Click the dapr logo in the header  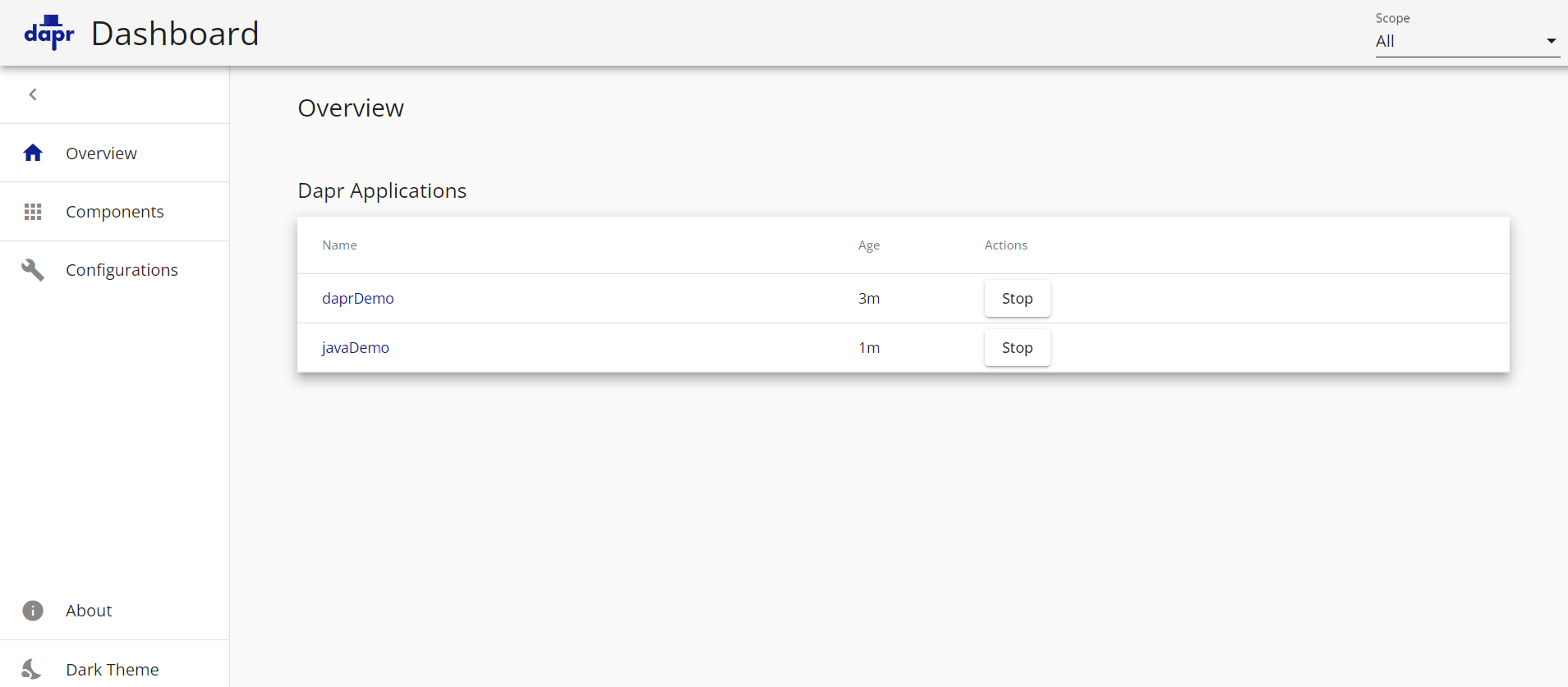pyautogui.click(x=49, y=33)
